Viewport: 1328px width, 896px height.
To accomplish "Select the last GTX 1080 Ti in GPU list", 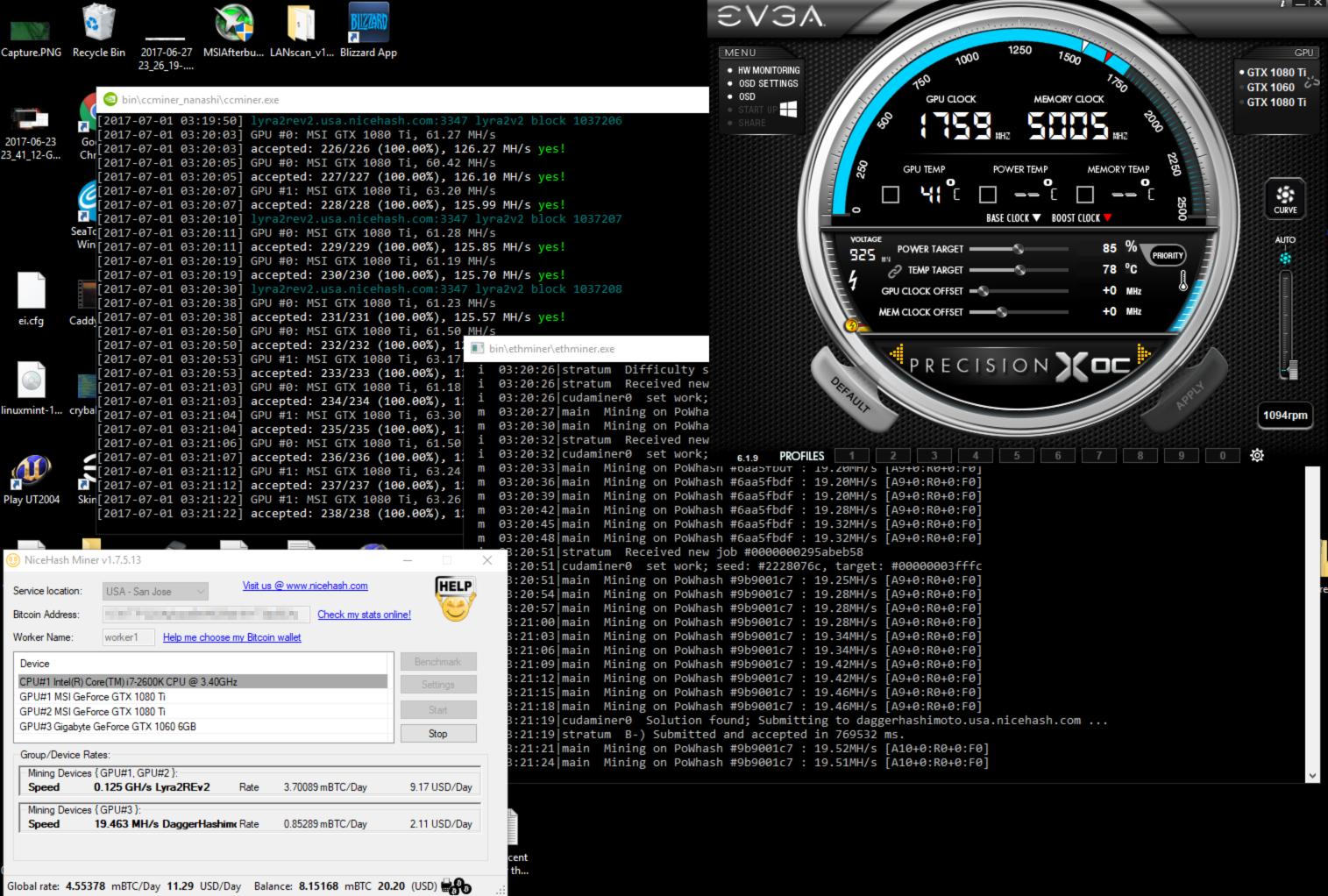I will tap(1275, 103).
